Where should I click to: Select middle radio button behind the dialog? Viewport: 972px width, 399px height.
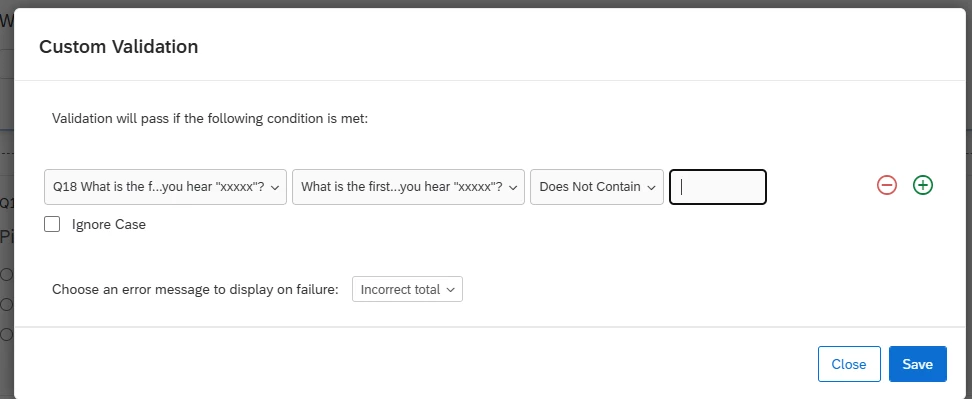6,304
